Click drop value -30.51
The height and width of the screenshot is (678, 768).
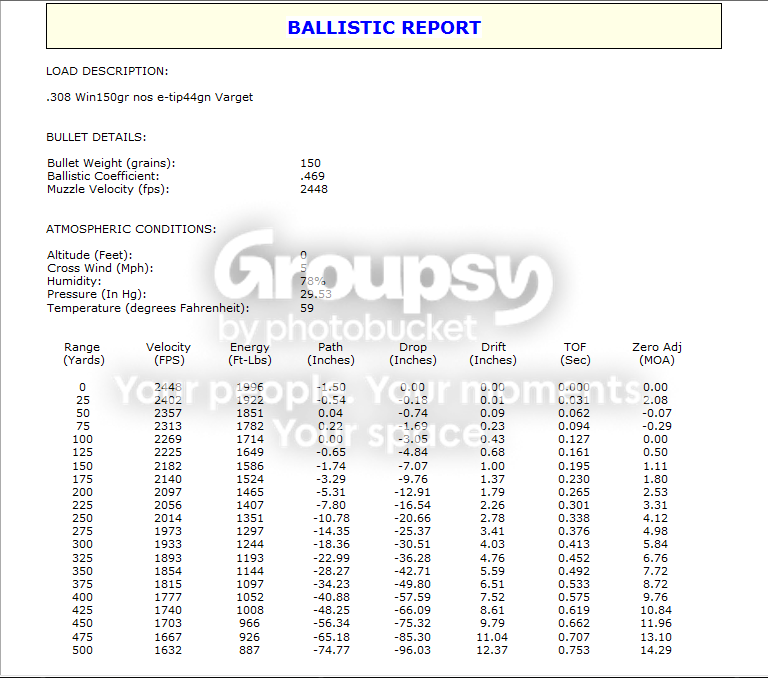[x=412, y=544]
